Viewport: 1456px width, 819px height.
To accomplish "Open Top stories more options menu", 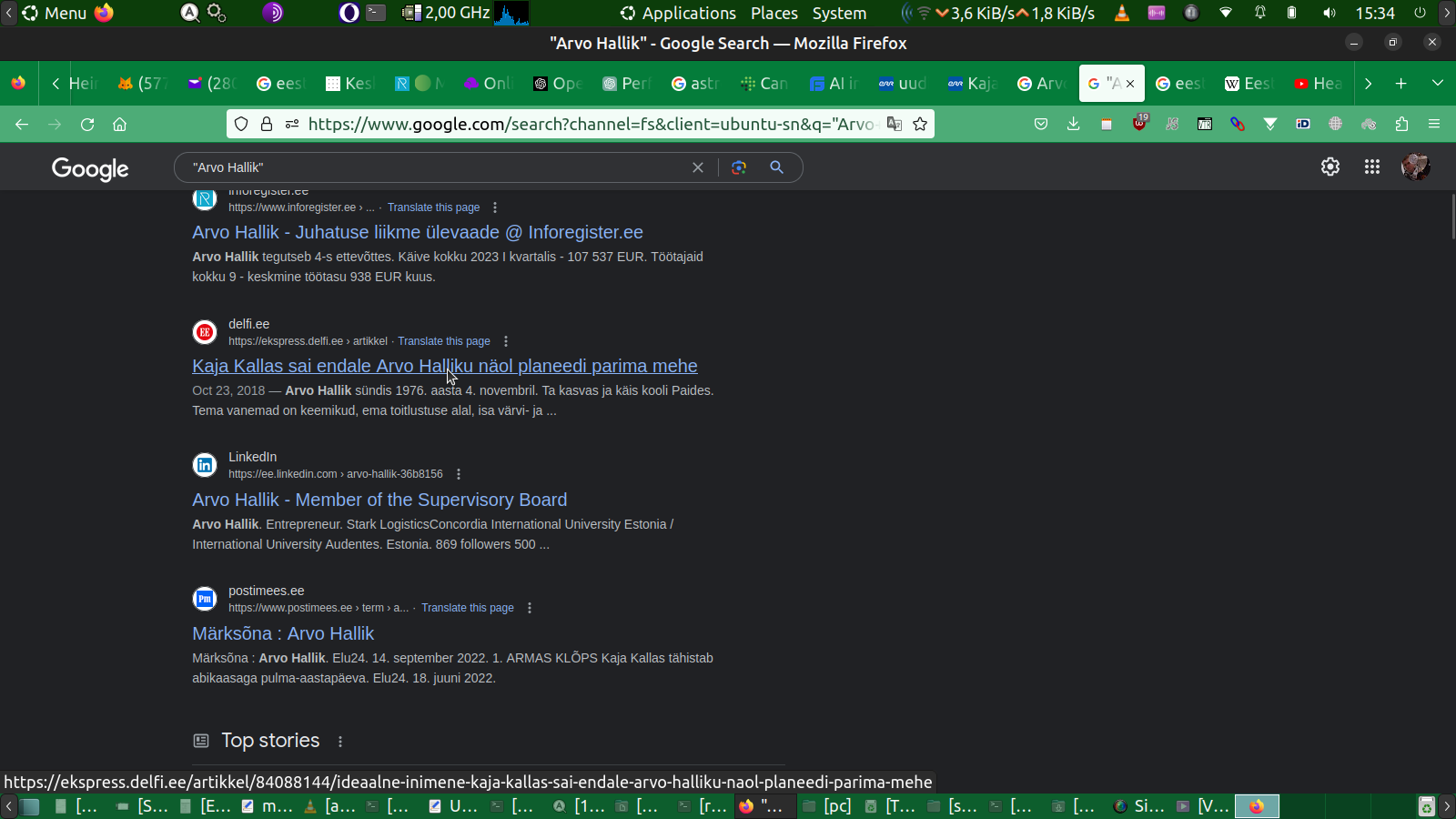I will pyautogui.click(x=340, y=742).
